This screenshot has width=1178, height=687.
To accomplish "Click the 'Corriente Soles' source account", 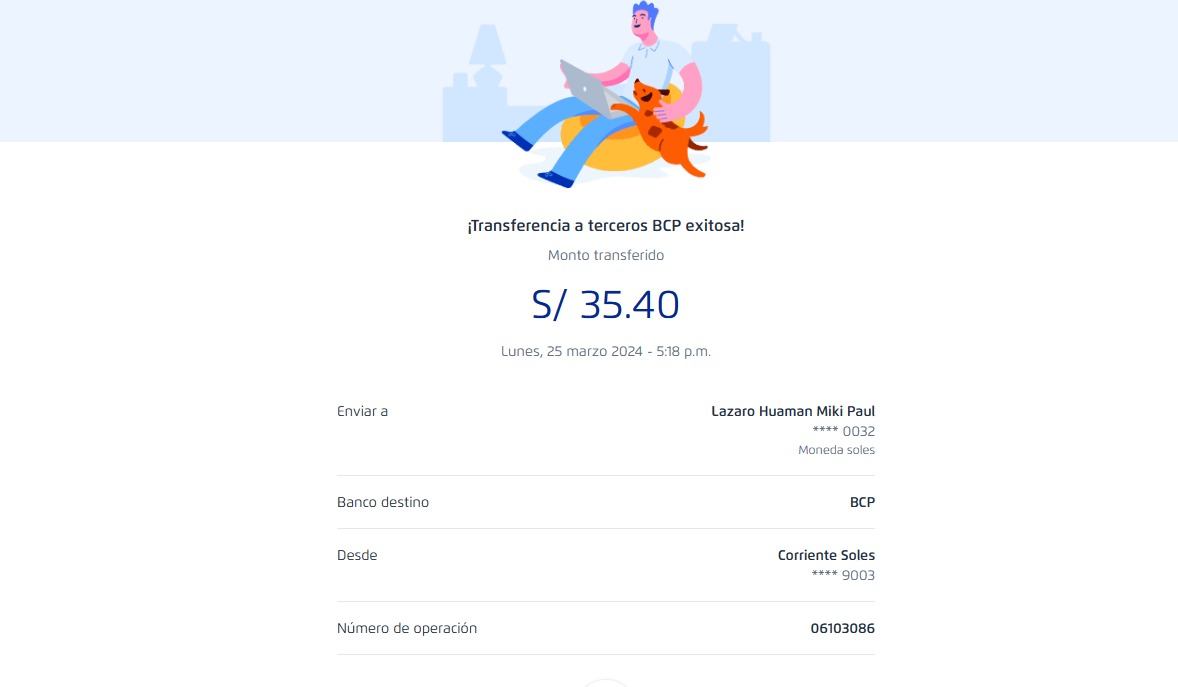I will [826, 555].
